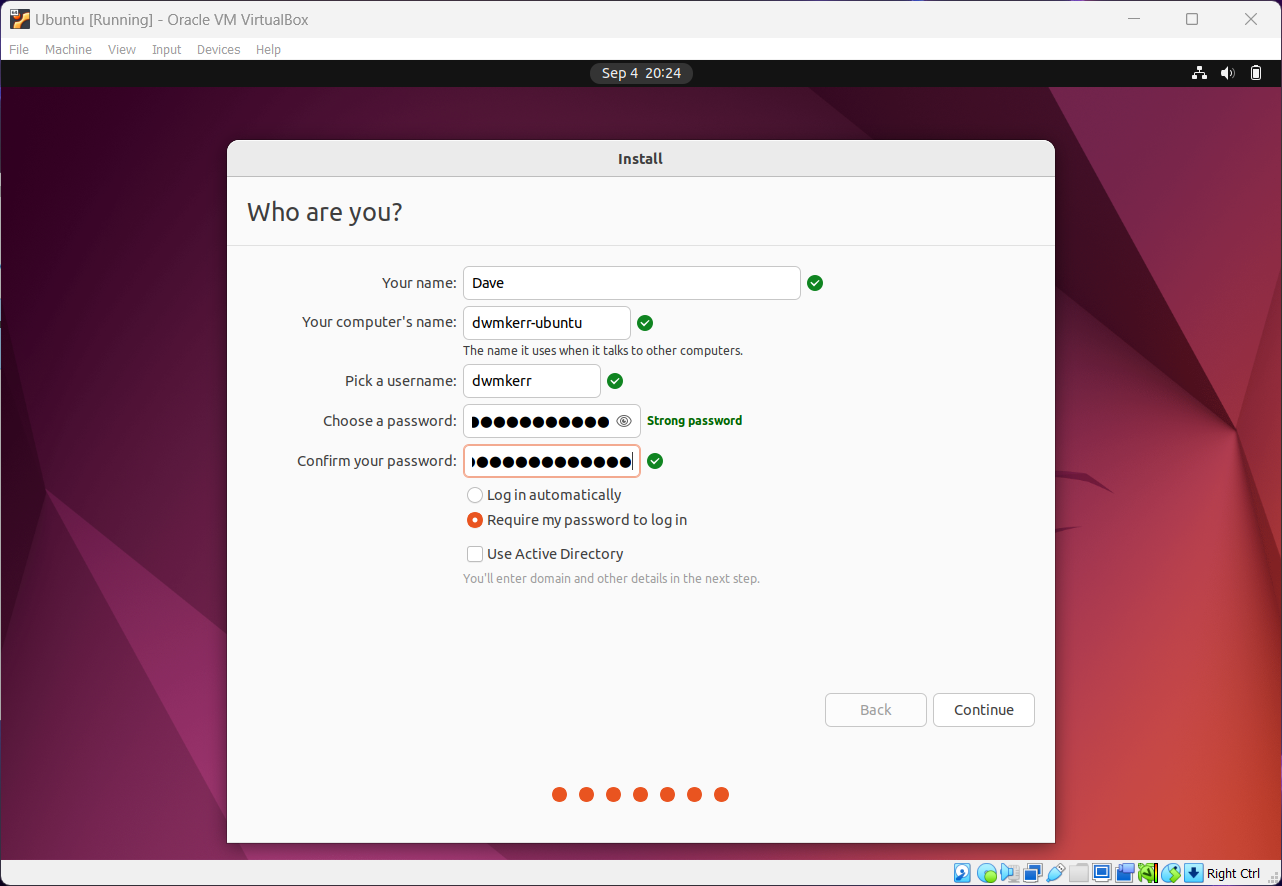Open the Sep 4 clock calendar

[640, 72]
